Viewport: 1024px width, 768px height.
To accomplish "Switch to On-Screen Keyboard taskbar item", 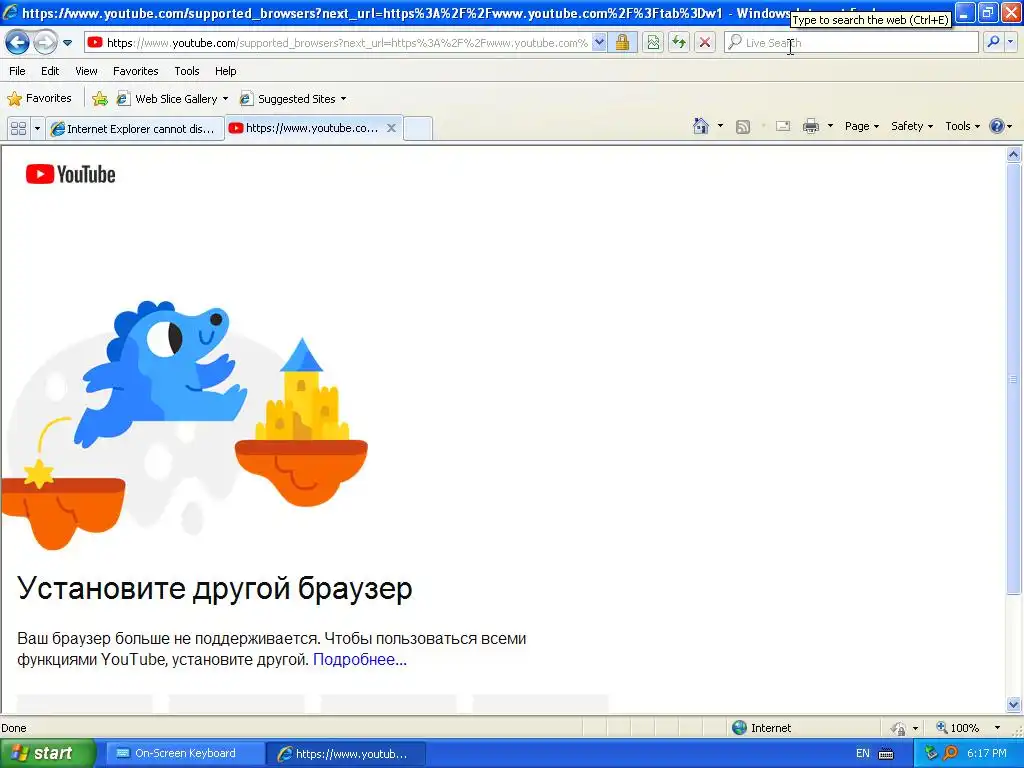I will tap(184, 753).
